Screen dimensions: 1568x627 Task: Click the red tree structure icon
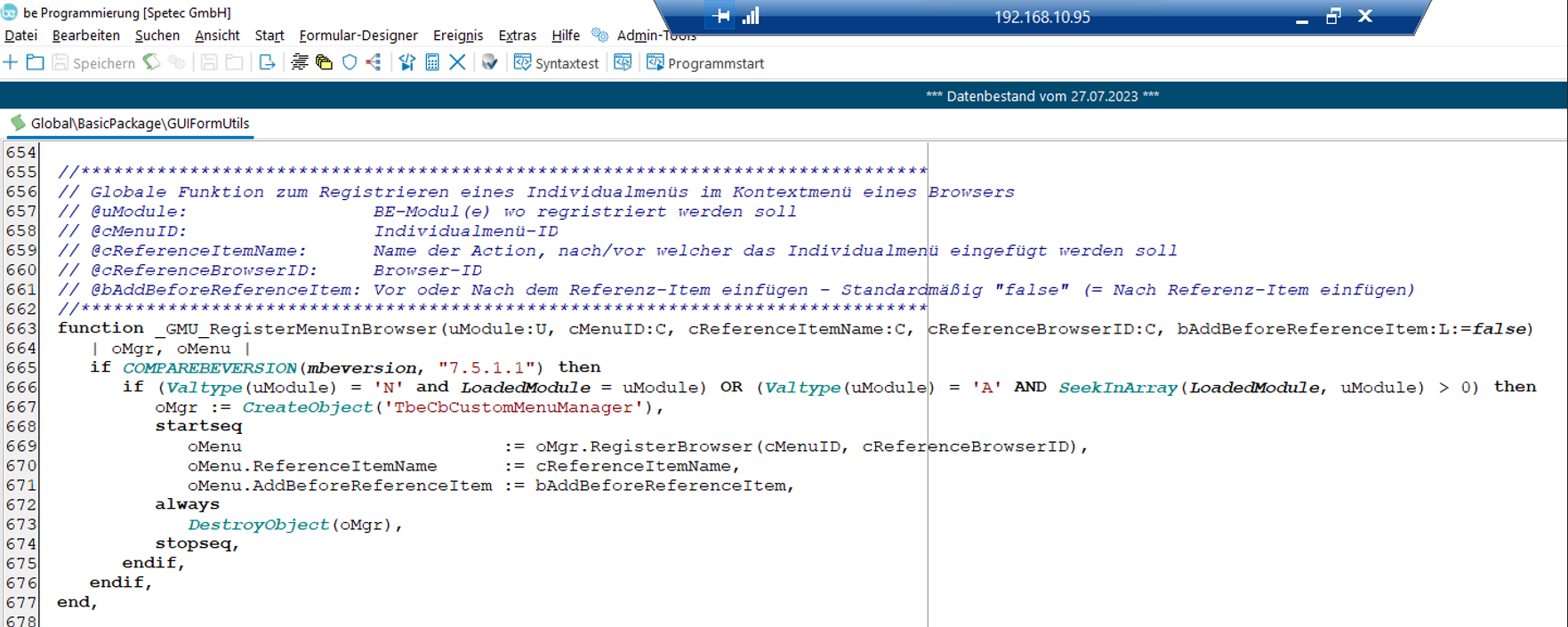coord(374,62)
